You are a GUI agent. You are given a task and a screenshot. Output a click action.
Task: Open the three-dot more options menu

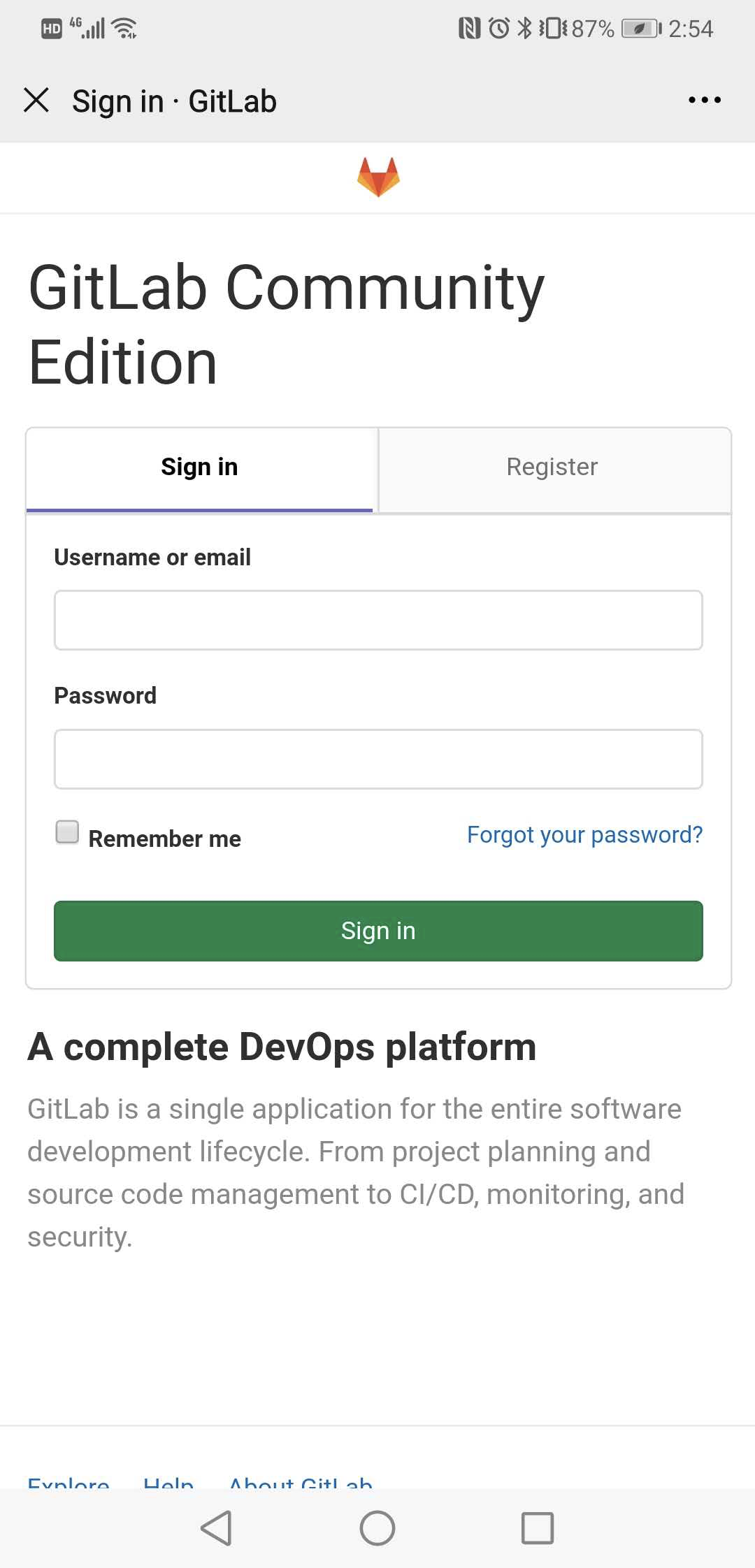[x=704, y=100]
